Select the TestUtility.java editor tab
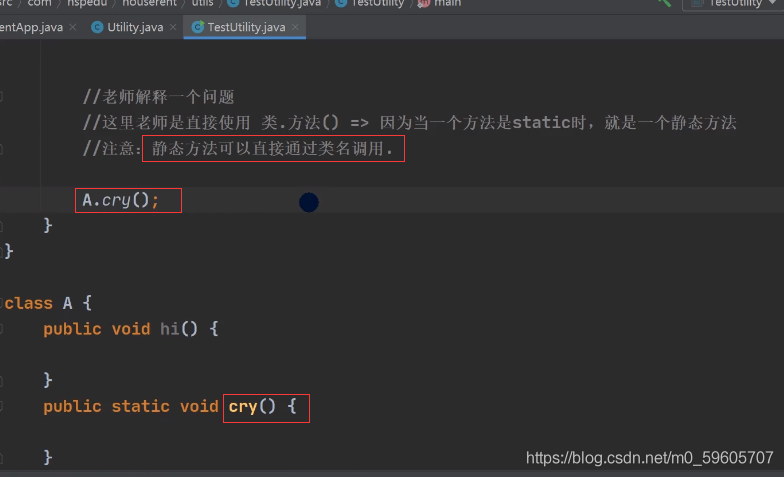784x477 pixels. pyautogui.click(x=246, y=27)
